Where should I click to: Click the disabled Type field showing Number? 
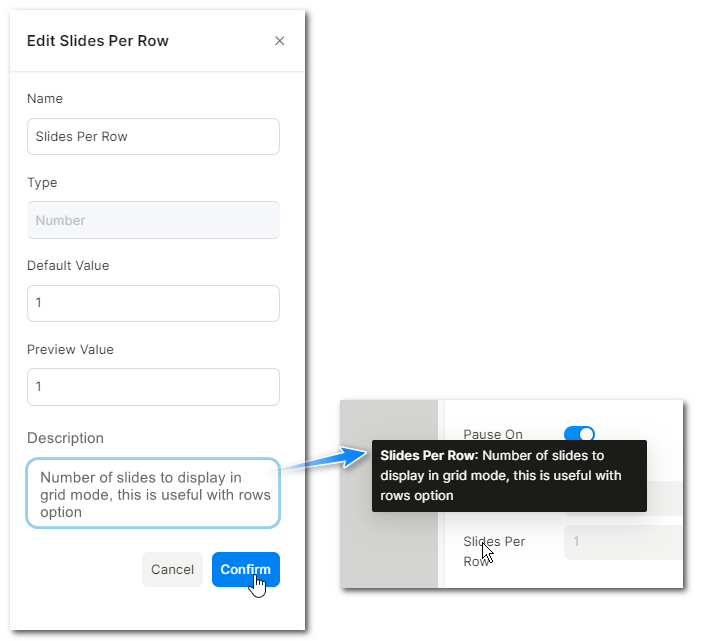pyautogui.click(x=153, y=220)
